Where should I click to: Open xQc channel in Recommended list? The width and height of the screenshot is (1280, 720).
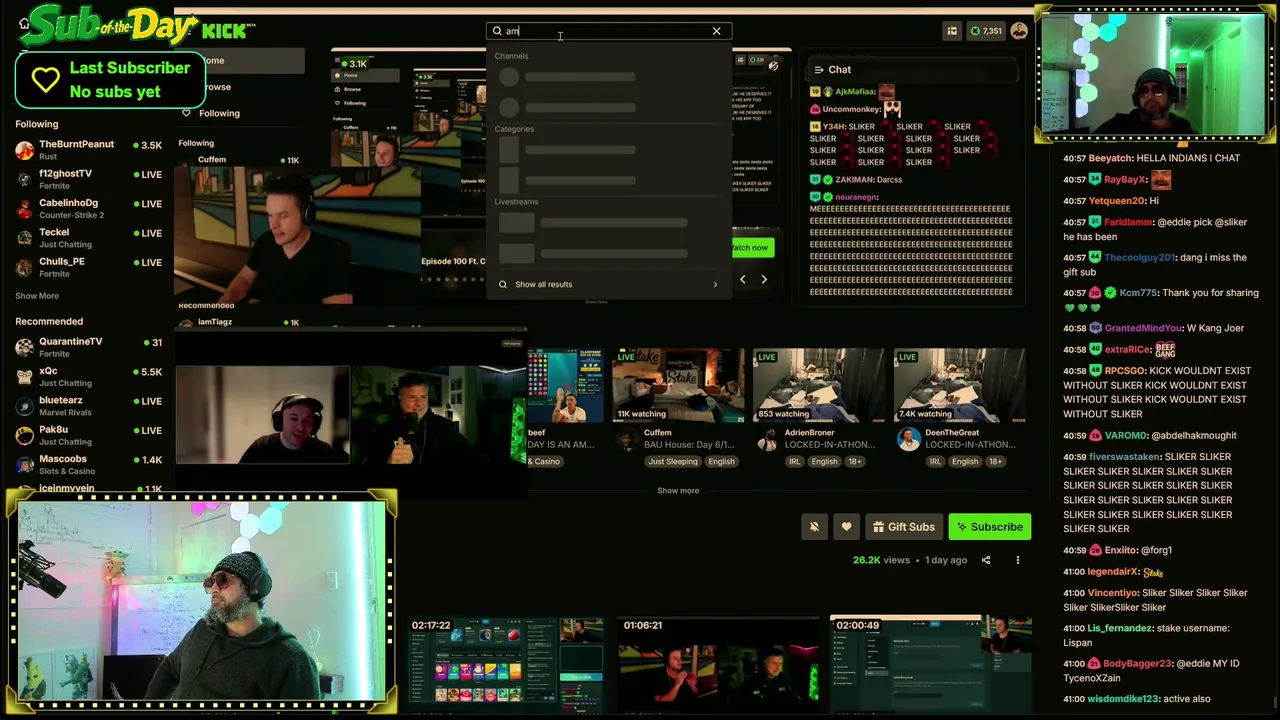(x=88, y=377)
